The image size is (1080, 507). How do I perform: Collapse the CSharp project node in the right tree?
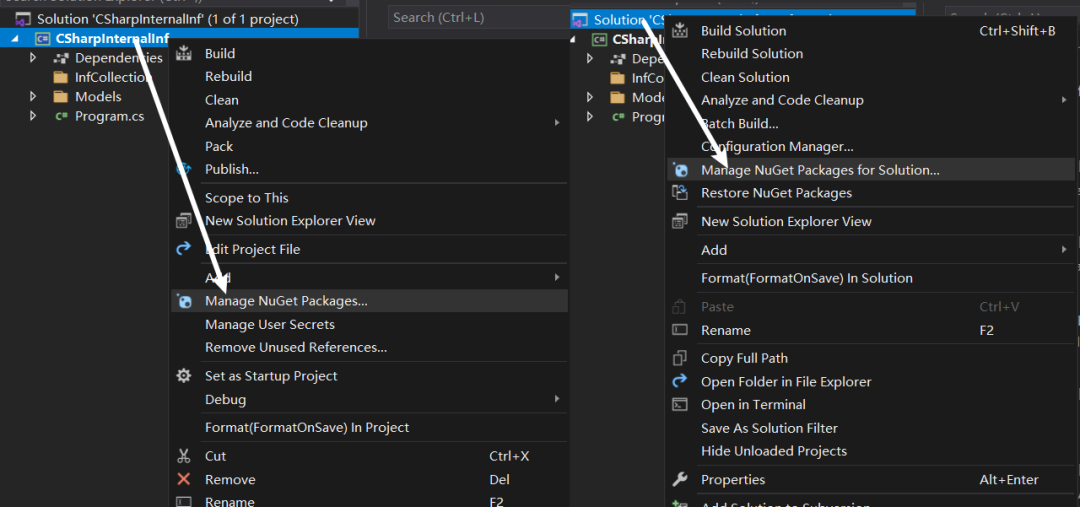[573, 40]
